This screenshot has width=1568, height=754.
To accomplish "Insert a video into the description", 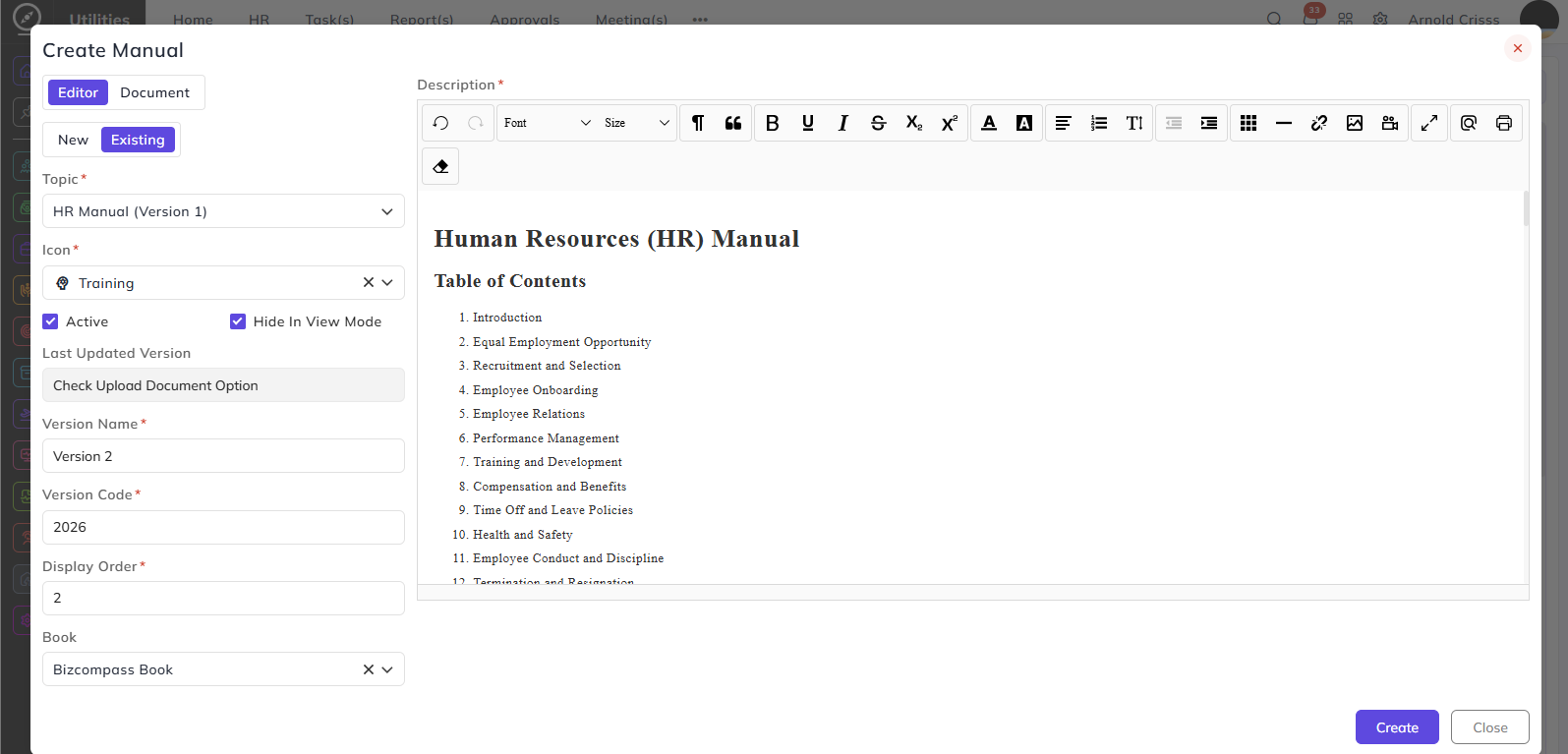I will click(1390, 123).
